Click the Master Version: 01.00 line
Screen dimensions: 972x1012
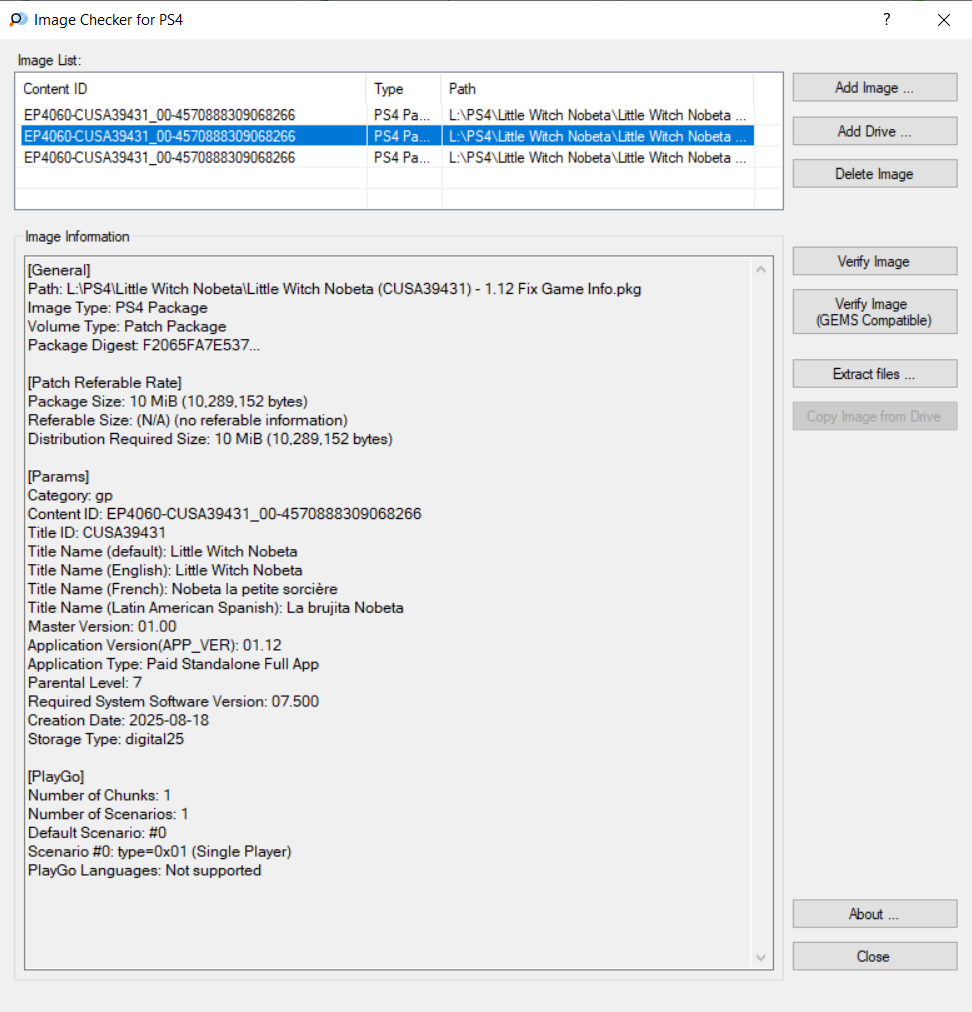click(102, 626)
